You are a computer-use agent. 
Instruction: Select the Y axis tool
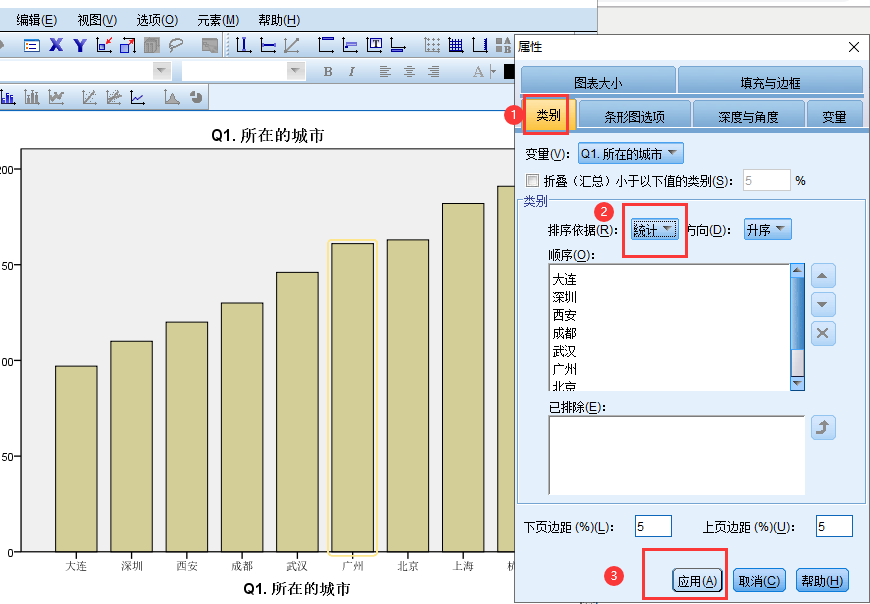point(80,45)
